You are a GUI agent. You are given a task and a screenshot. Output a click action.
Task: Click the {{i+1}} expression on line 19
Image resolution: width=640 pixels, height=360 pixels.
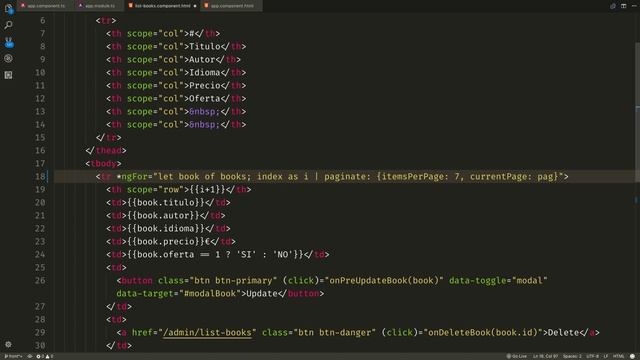point(207,189)
